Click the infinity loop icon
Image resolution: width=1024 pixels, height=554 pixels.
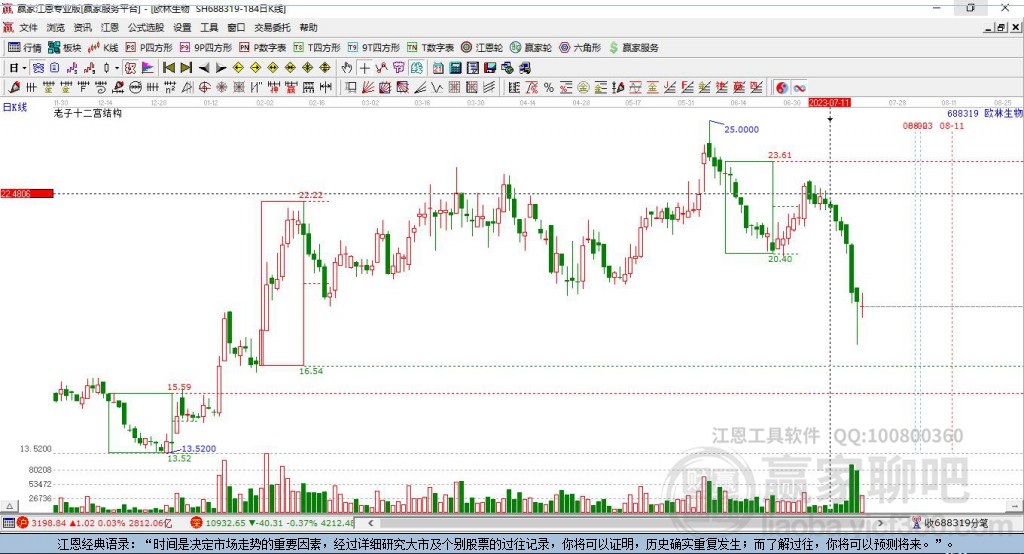tap(799, 88)
